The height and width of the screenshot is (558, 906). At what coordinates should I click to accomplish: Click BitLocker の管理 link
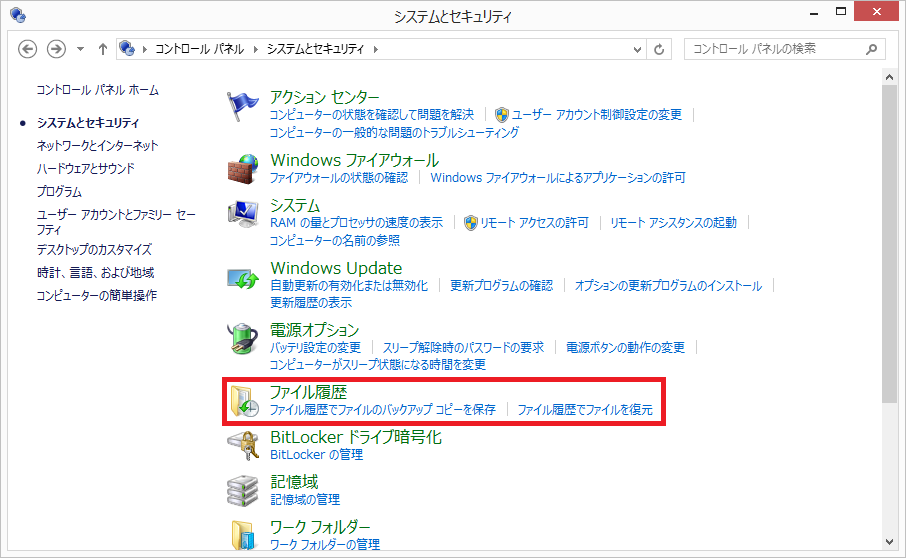[x=316, y=455]
